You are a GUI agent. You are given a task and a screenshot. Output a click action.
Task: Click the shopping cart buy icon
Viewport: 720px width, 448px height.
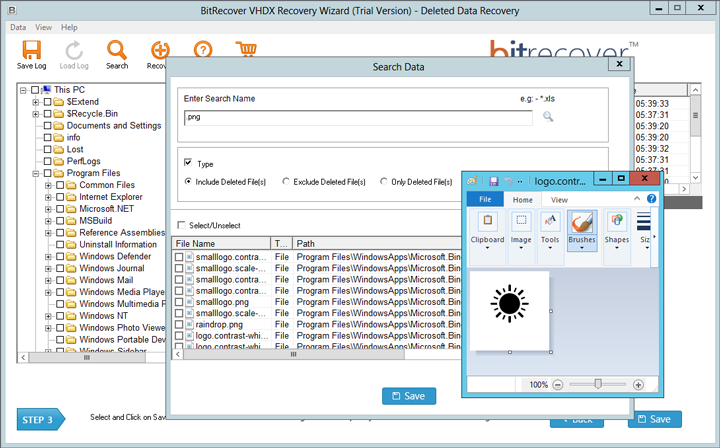click(x=246, y=49)
